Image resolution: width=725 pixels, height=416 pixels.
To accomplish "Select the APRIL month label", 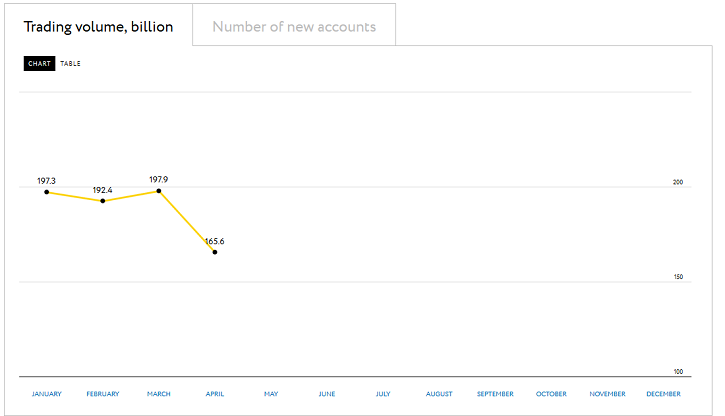I will pos(215,394).
